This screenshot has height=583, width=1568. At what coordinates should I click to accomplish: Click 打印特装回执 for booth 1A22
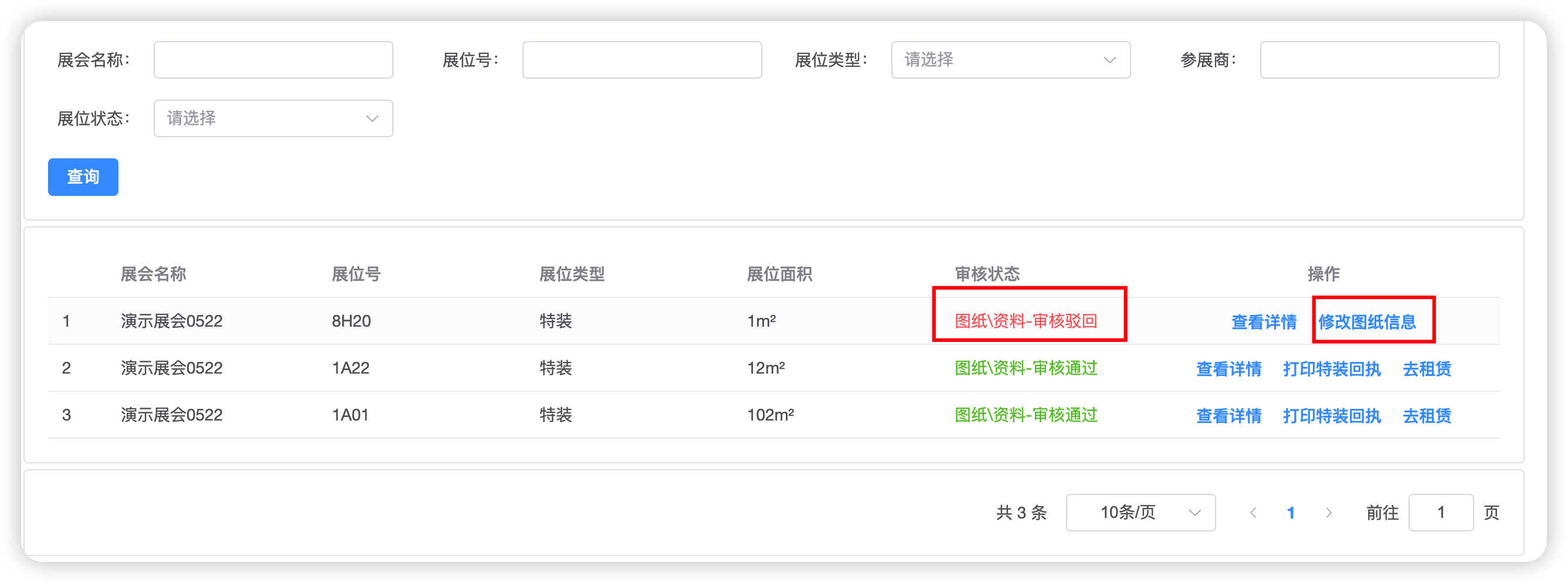1332,369
